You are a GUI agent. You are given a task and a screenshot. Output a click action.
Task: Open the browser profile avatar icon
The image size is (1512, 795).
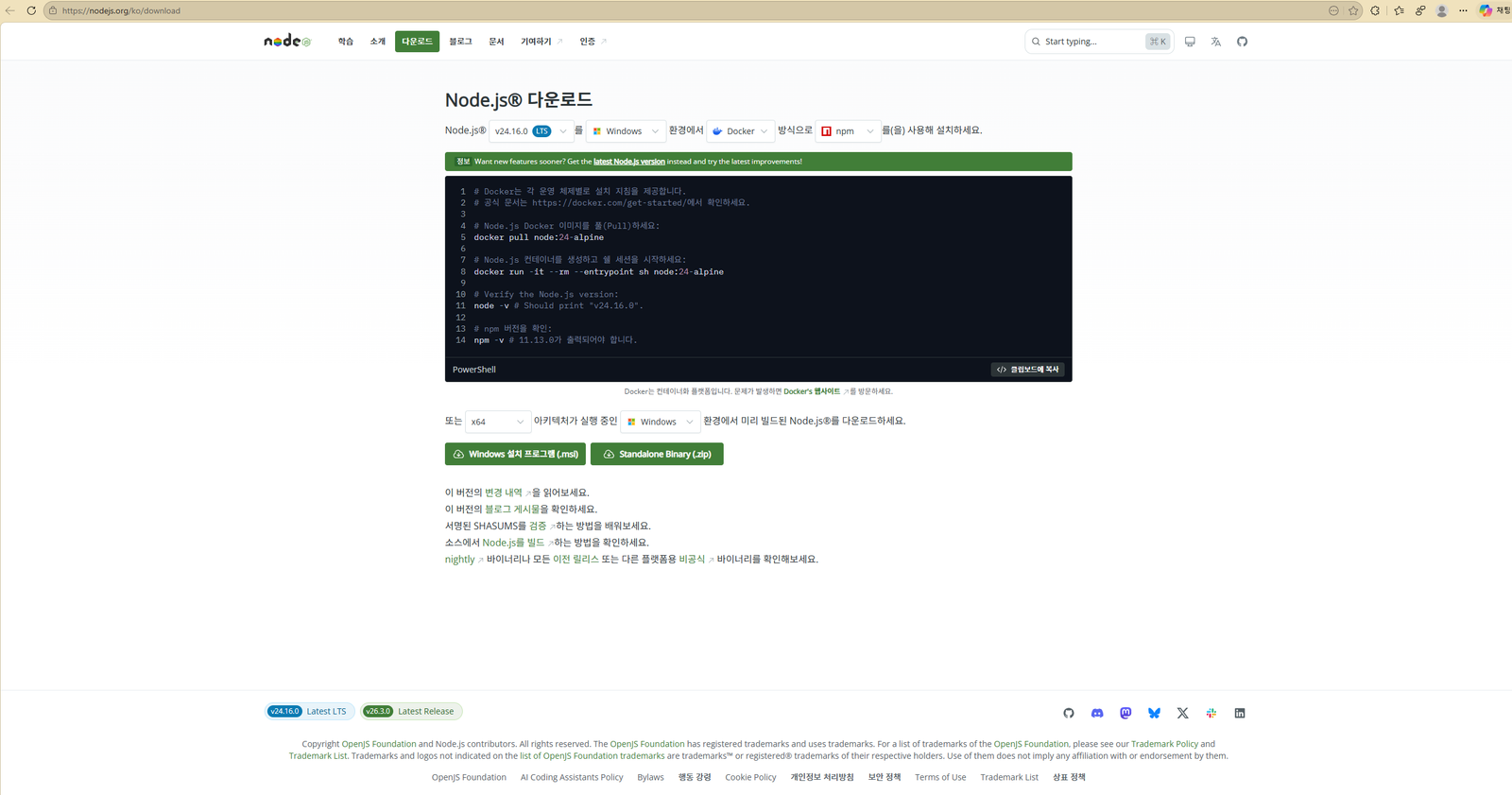pyautogui.click(x=1442, y=10)
